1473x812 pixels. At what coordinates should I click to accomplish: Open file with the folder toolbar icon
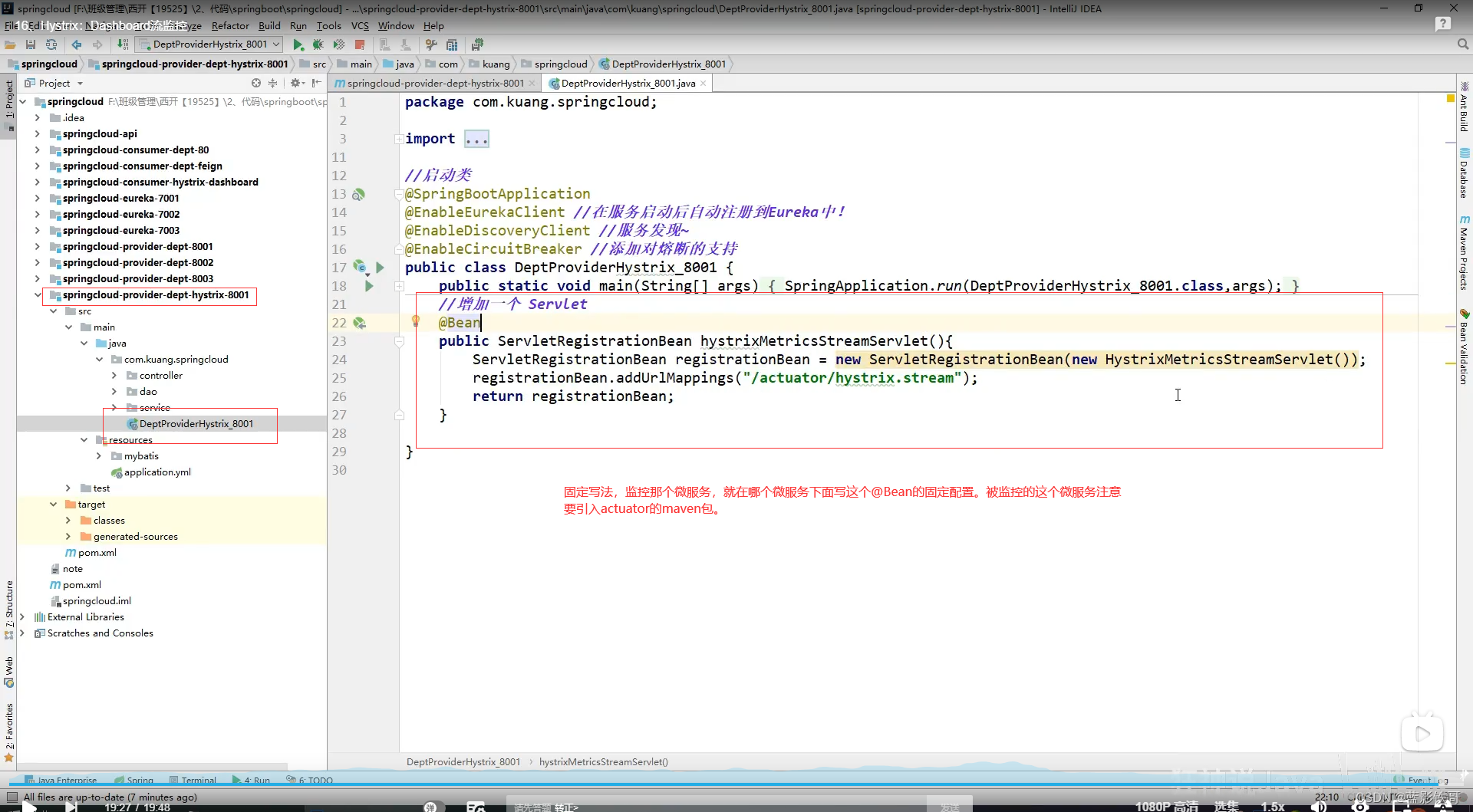pyautogui.click(x=11, y=44)
